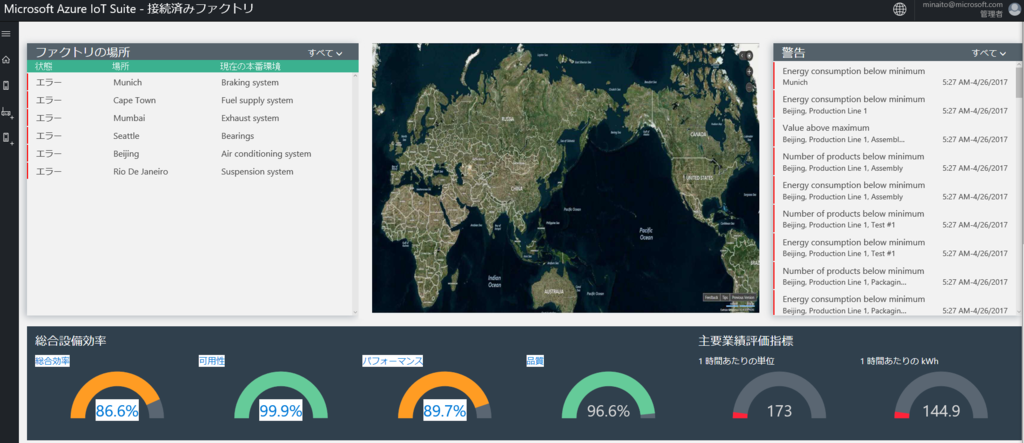Click the 1 時間あたりの kWh label

click(x=899, y=361)
